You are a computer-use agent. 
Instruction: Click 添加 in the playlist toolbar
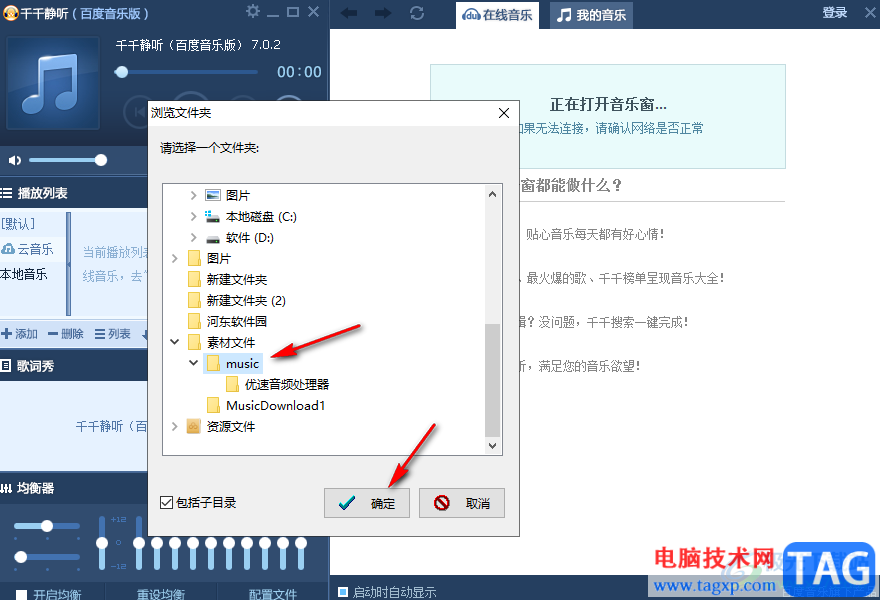(x=19, y=334)
